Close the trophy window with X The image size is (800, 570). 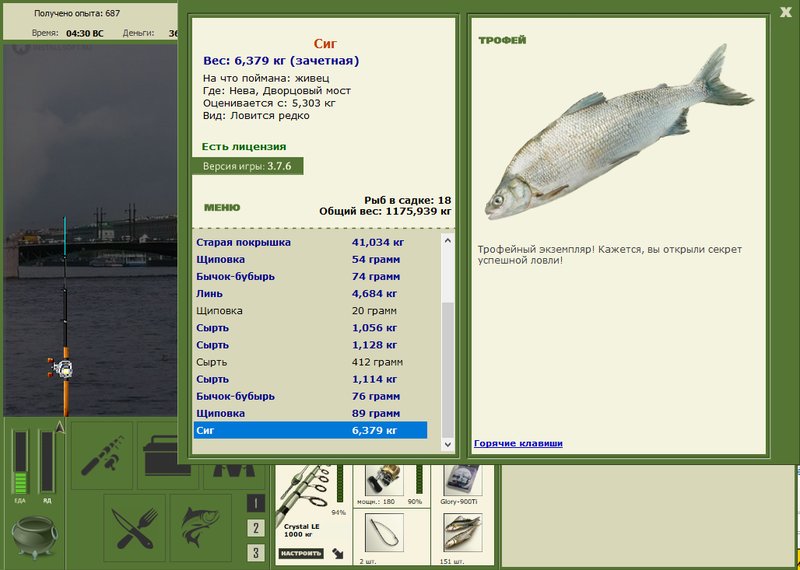click(786, 12)
